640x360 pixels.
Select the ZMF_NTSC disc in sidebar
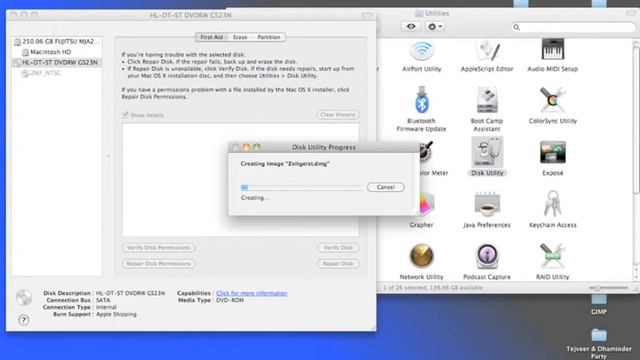point(57,73)
